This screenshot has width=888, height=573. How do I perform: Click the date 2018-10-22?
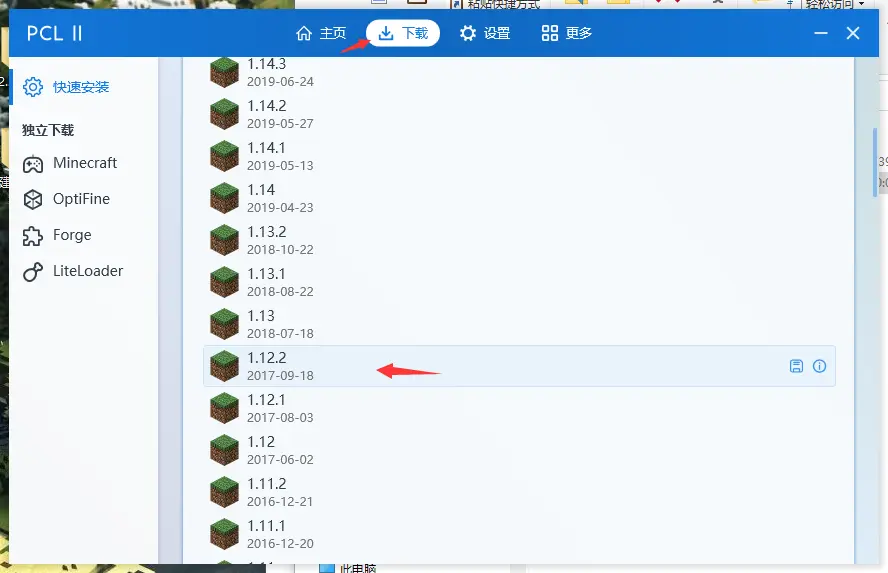click(x=280, y=250)
